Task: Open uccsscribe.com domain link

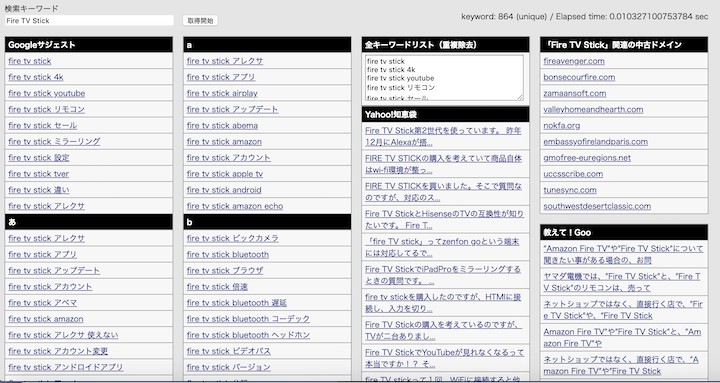Action: pos(573,174)
